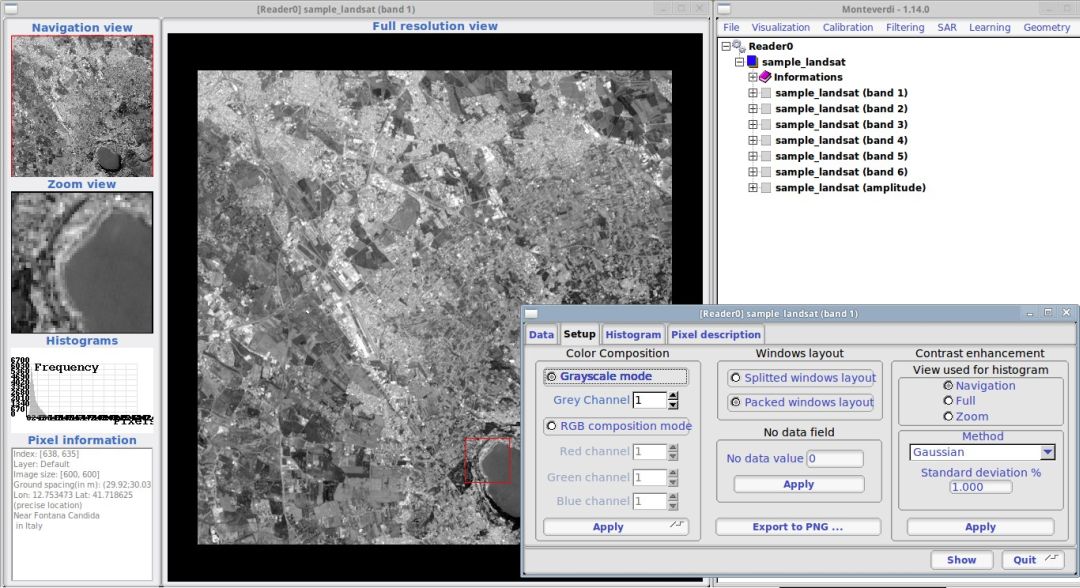1080x588 pixels.
Task: Click the Export to PNG button
Action: pyautogui.click(x=798, y=526)
